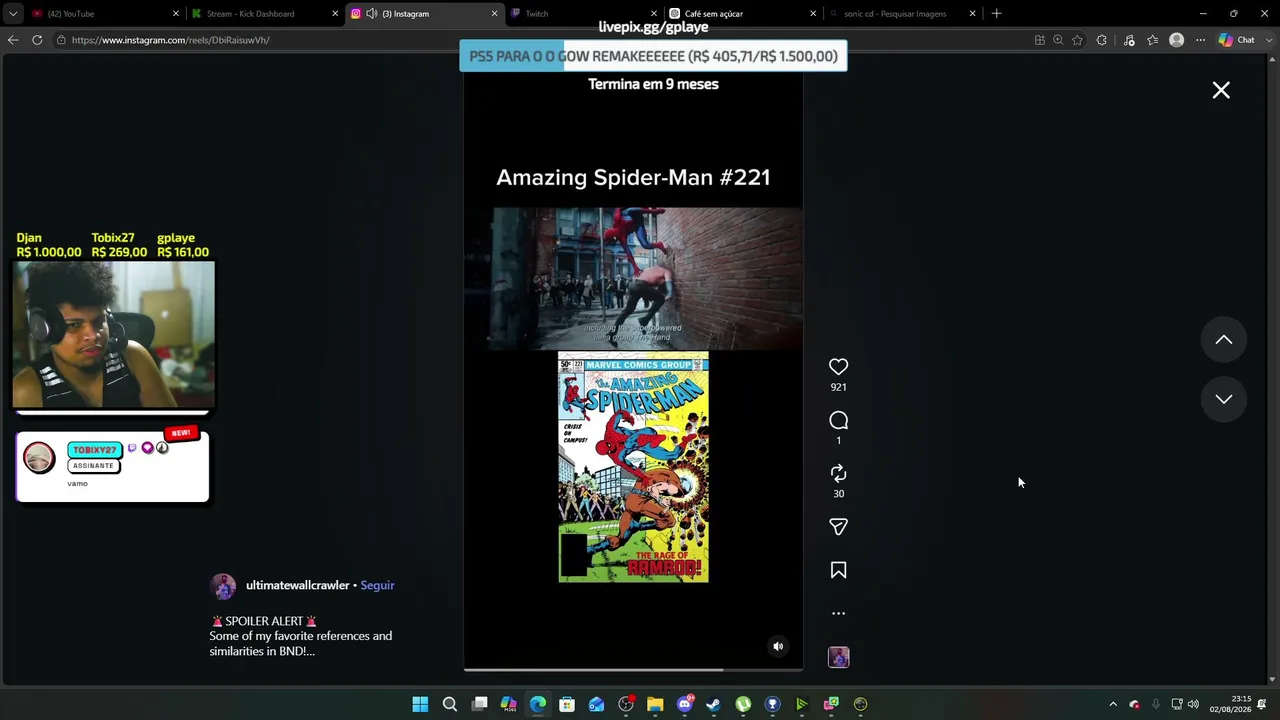
Task: Close the Twitch tab
Action: click(653, 14)
